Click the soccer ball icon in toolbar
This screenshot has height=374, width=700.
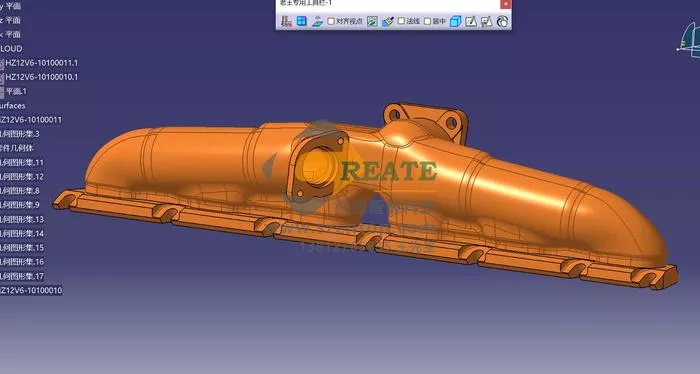point(502,21)
